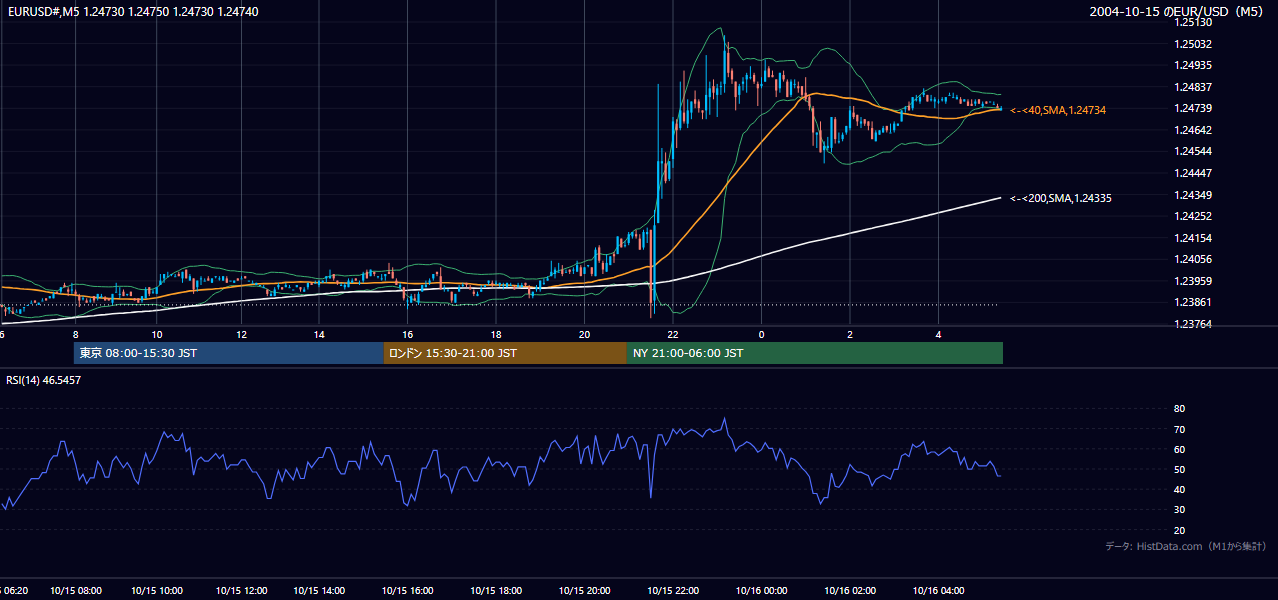
Task: Click hour label 16 under the price chart
Action: (408, 334)
